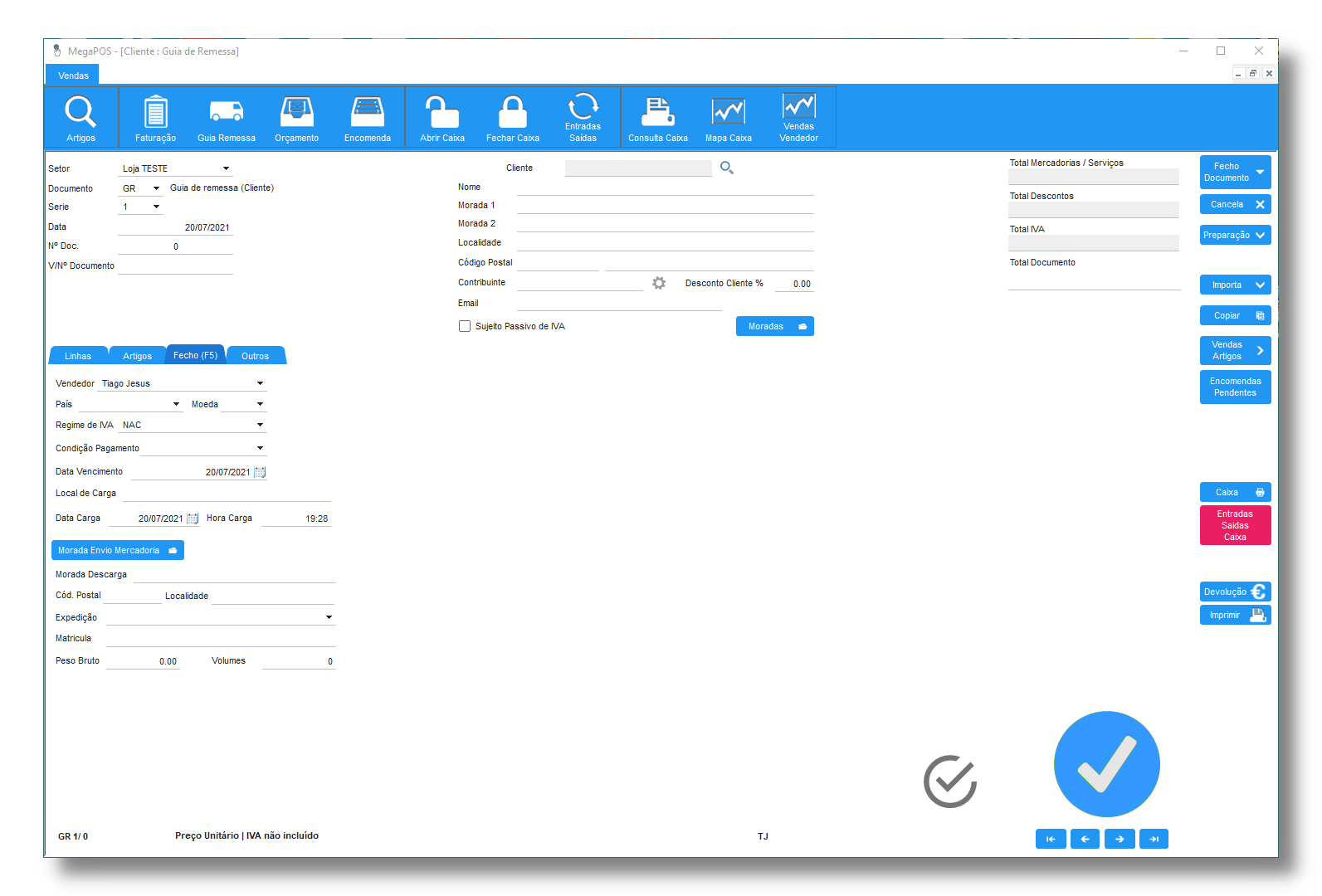The image size is (1322, 896).
Task: Click the Abrir Caixa unlocked padlock
Action: point(441,112)
